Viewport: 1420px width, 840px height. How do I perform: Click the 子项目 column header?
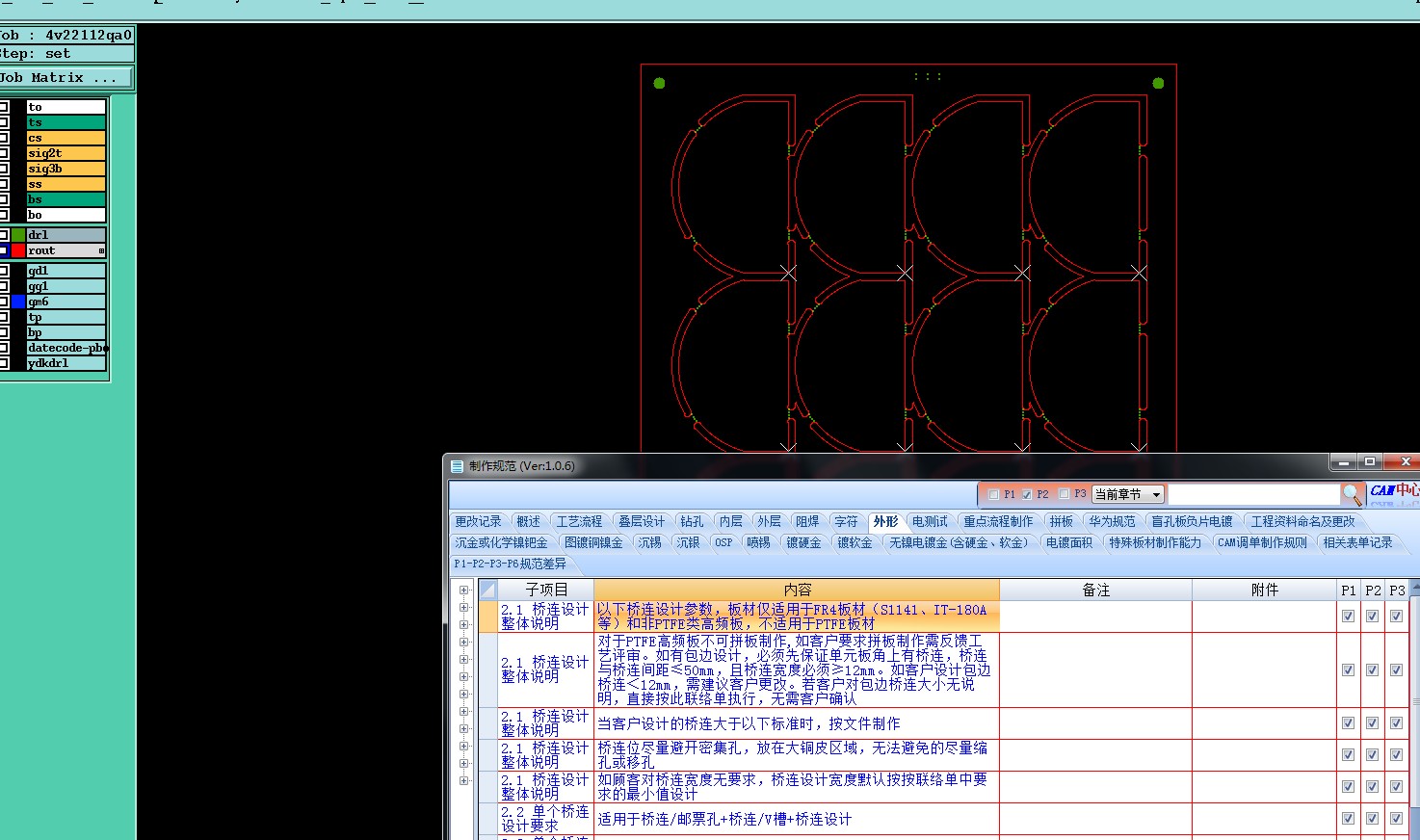pyautogui.click(x=546, y=590)
